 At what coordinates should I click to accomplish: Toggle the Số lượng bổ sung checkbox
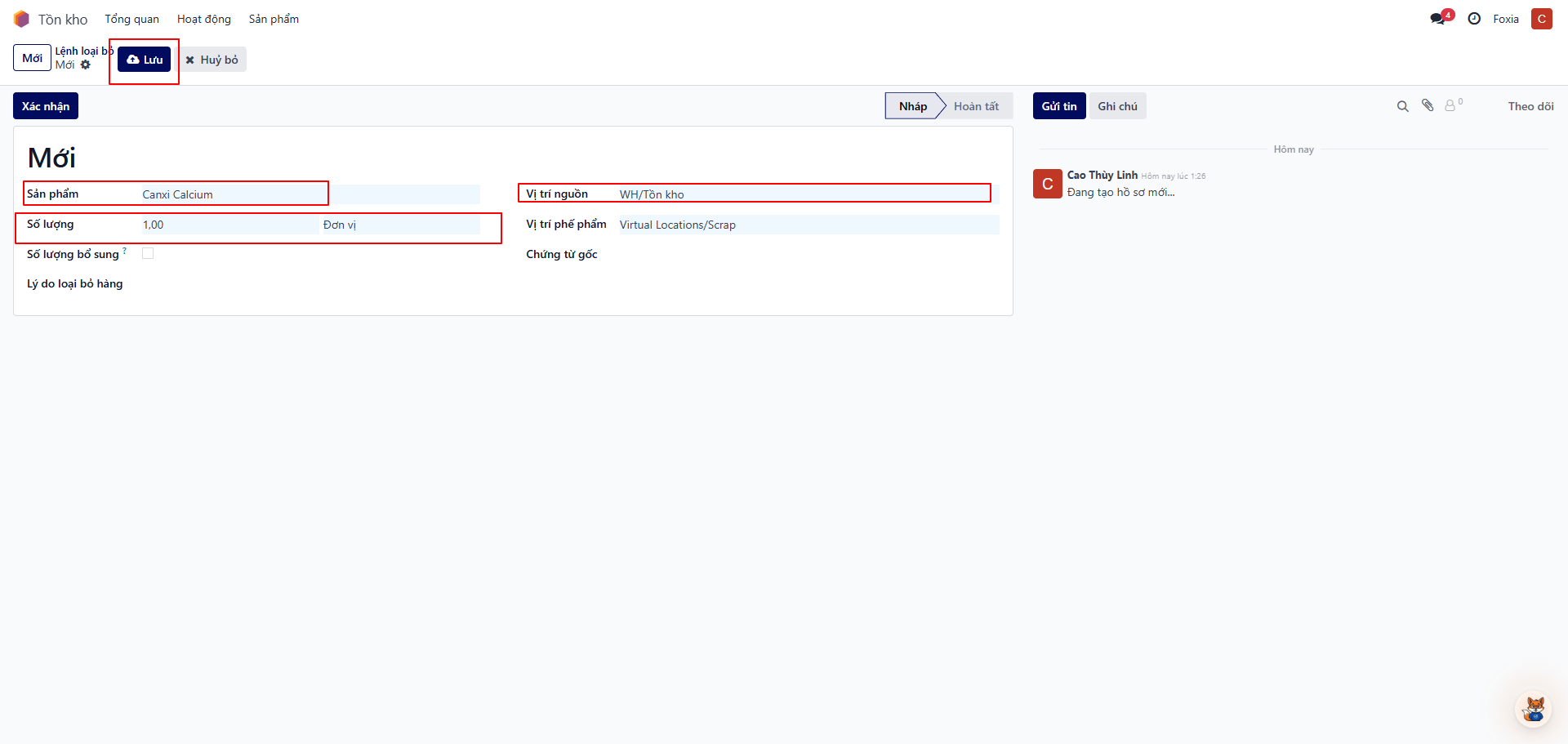(148, 254)
